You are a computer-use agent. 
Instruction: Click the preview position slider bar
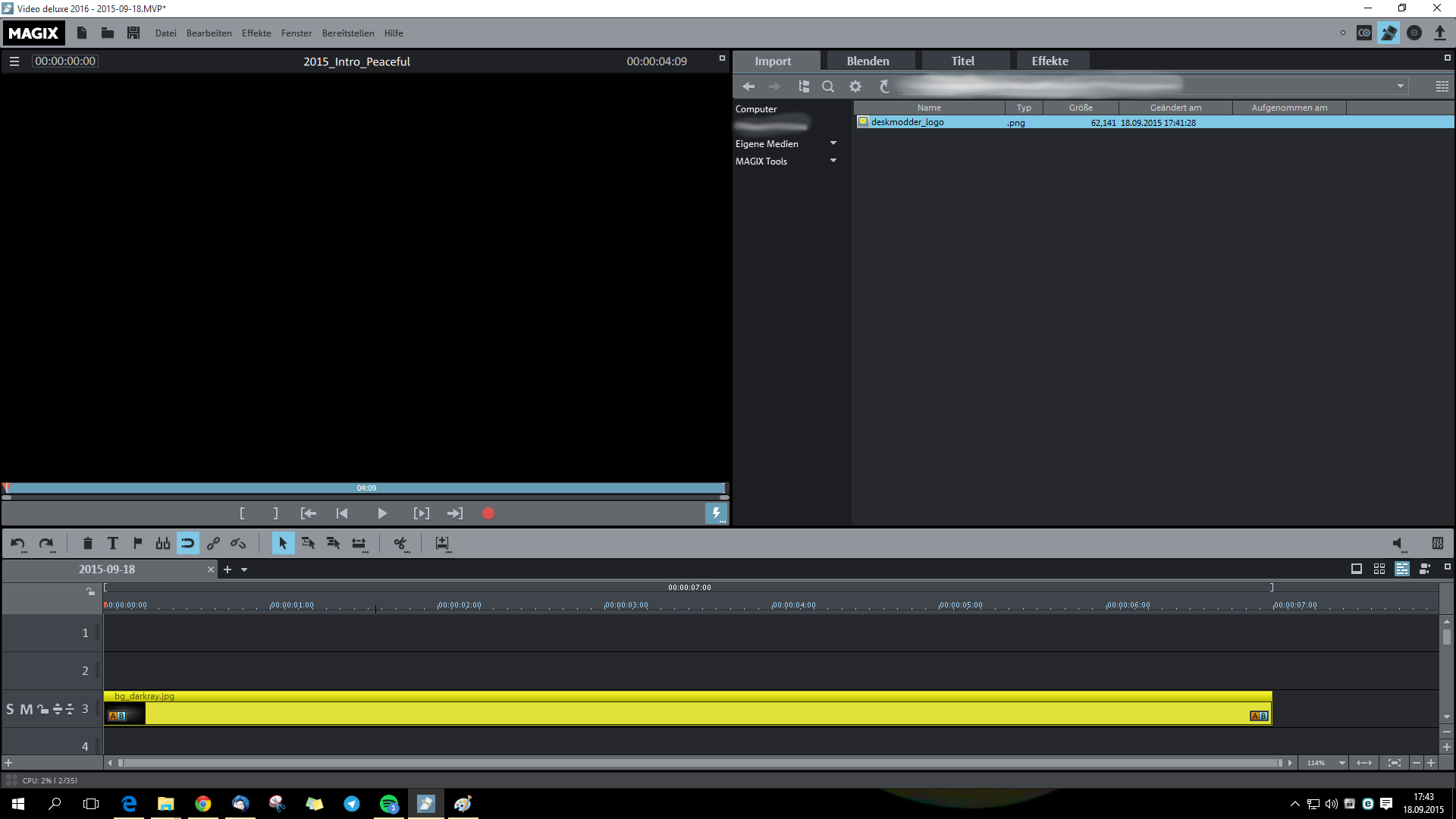366,488
